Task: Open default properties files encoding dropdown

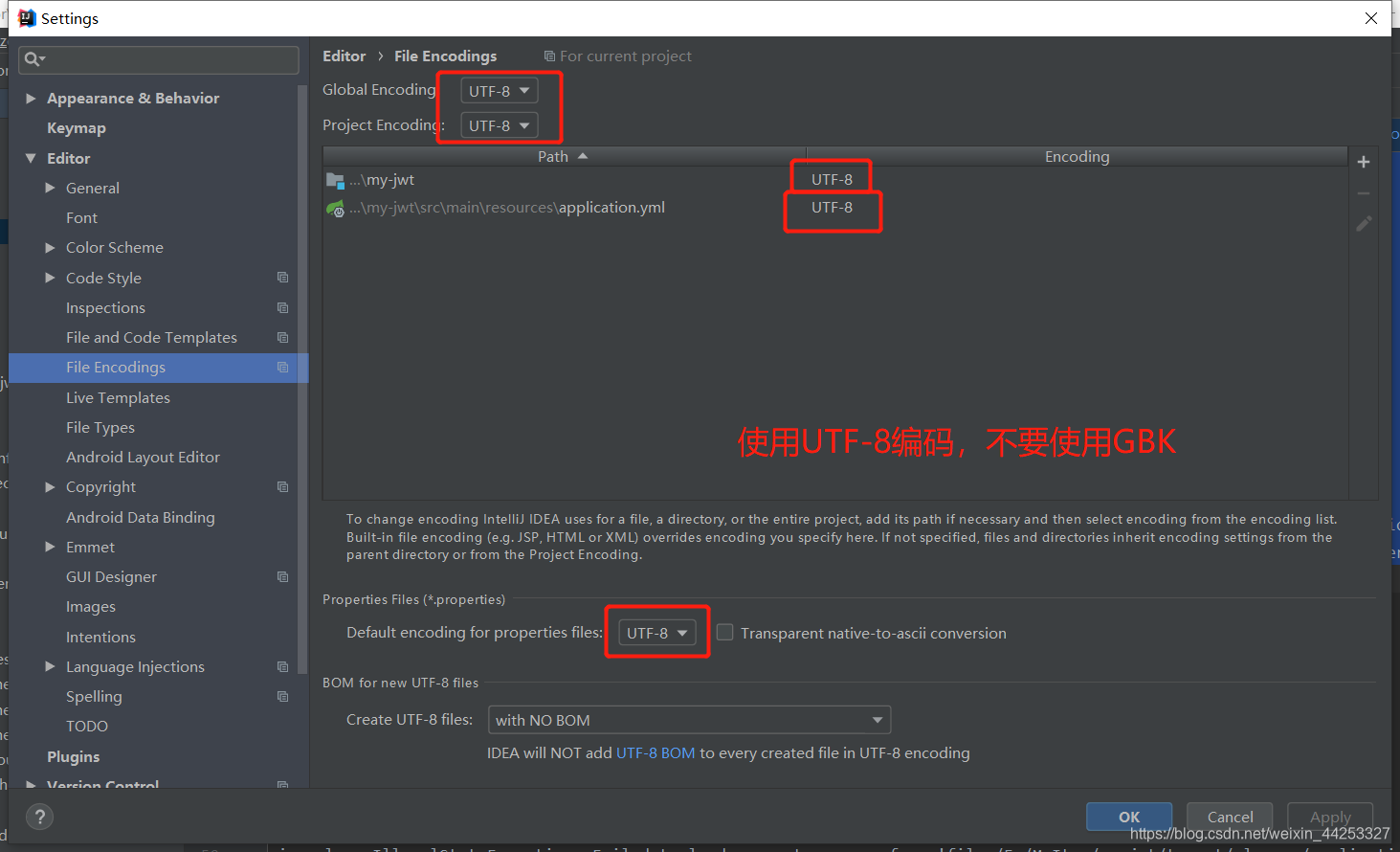Action: coord(657,633)
